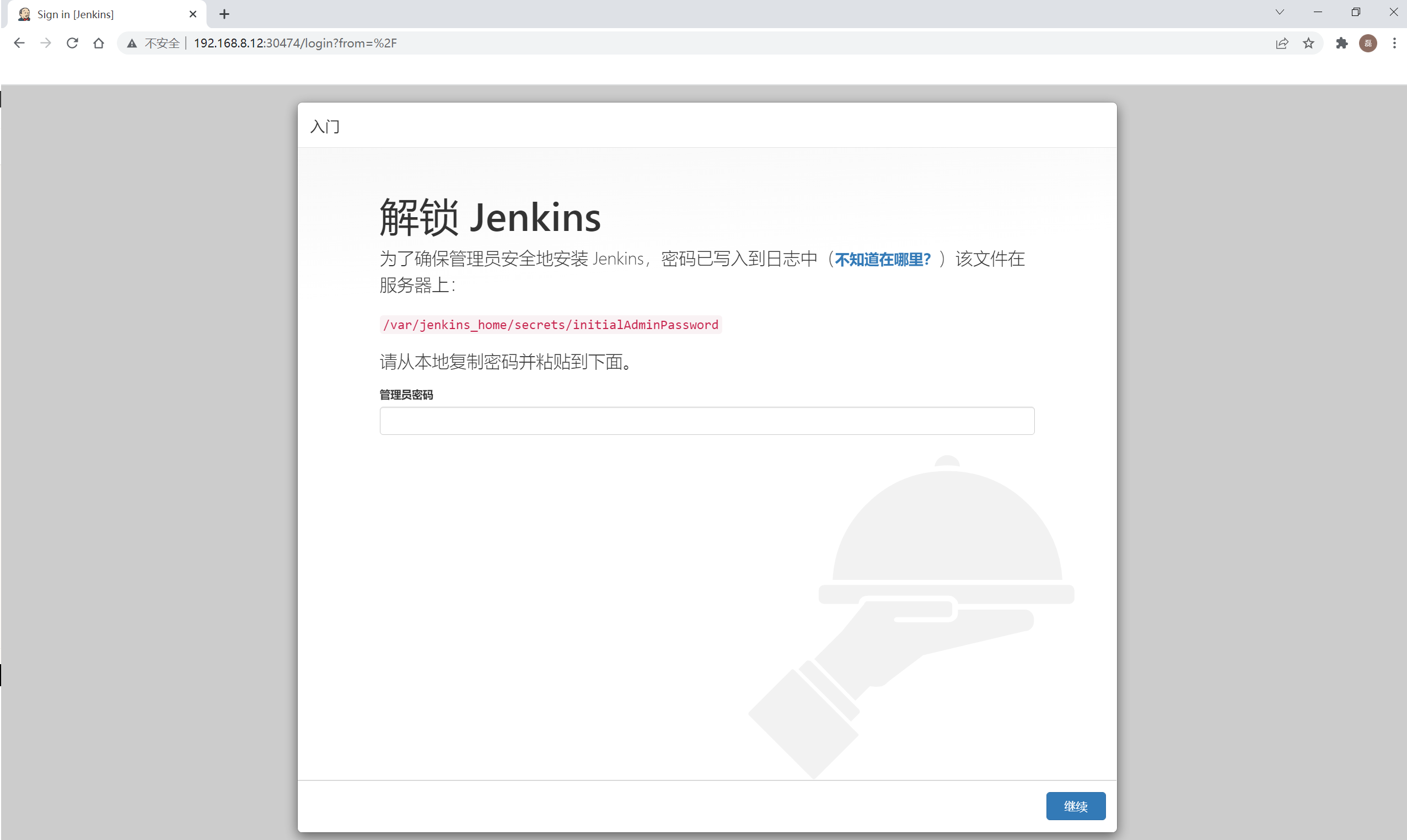Image resolution: width=1407 pixels, height=840 pixels.
Task: Click the 解锁 Jenkins heading
Action: coord(490,217)
